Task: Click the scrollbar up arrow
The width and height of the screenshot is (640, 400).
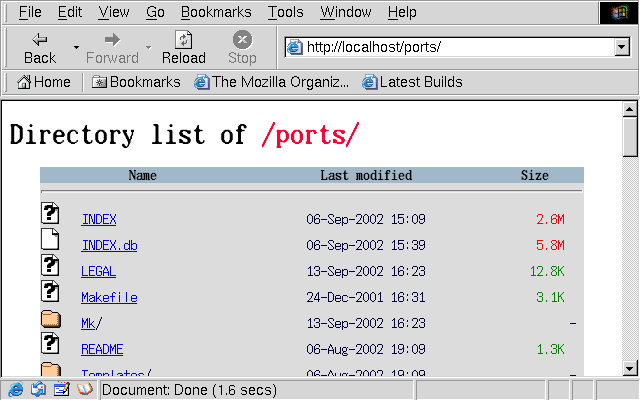Action: click(630, 109)
